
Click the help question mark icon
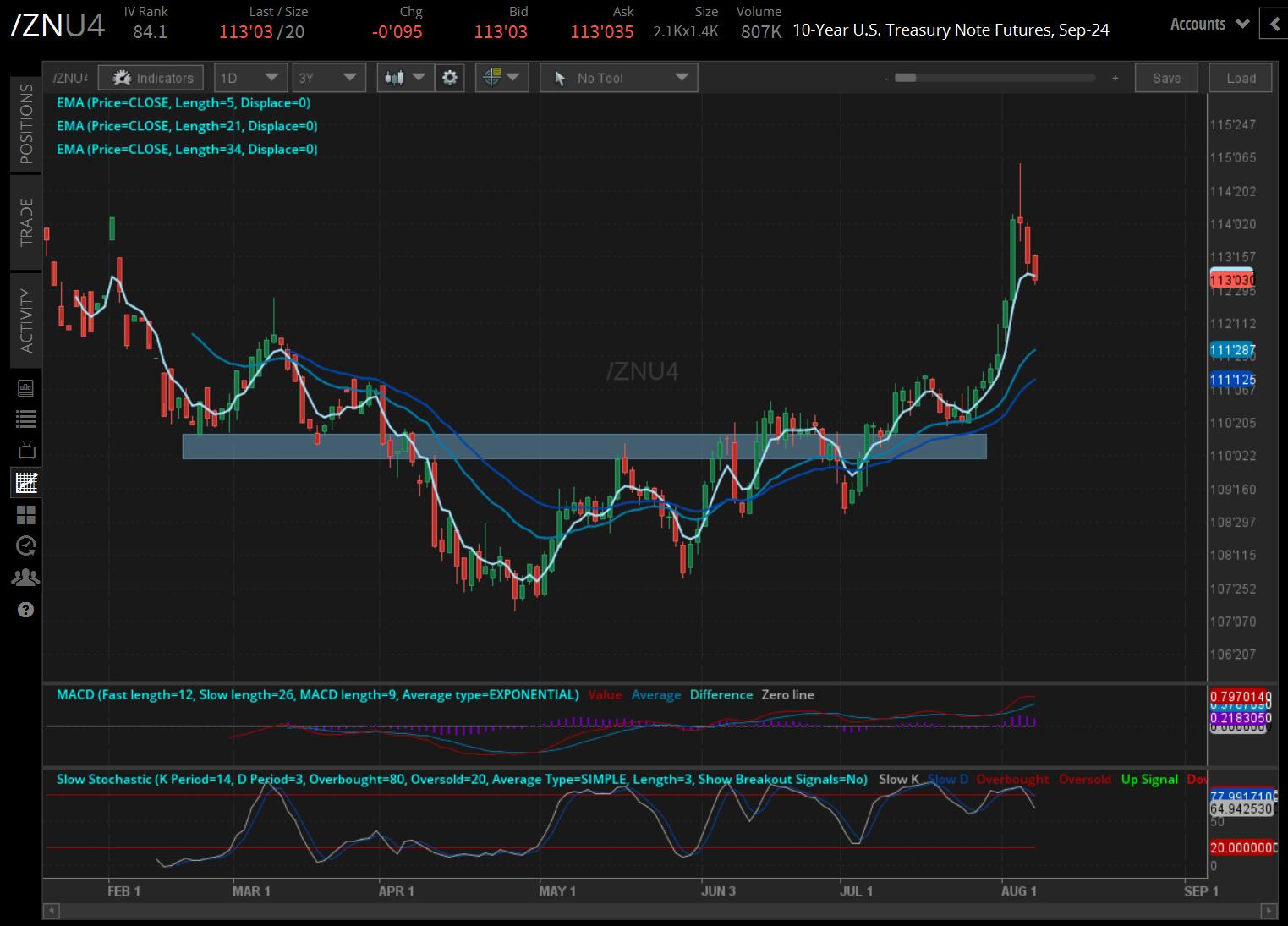click(x=26, y=610)
